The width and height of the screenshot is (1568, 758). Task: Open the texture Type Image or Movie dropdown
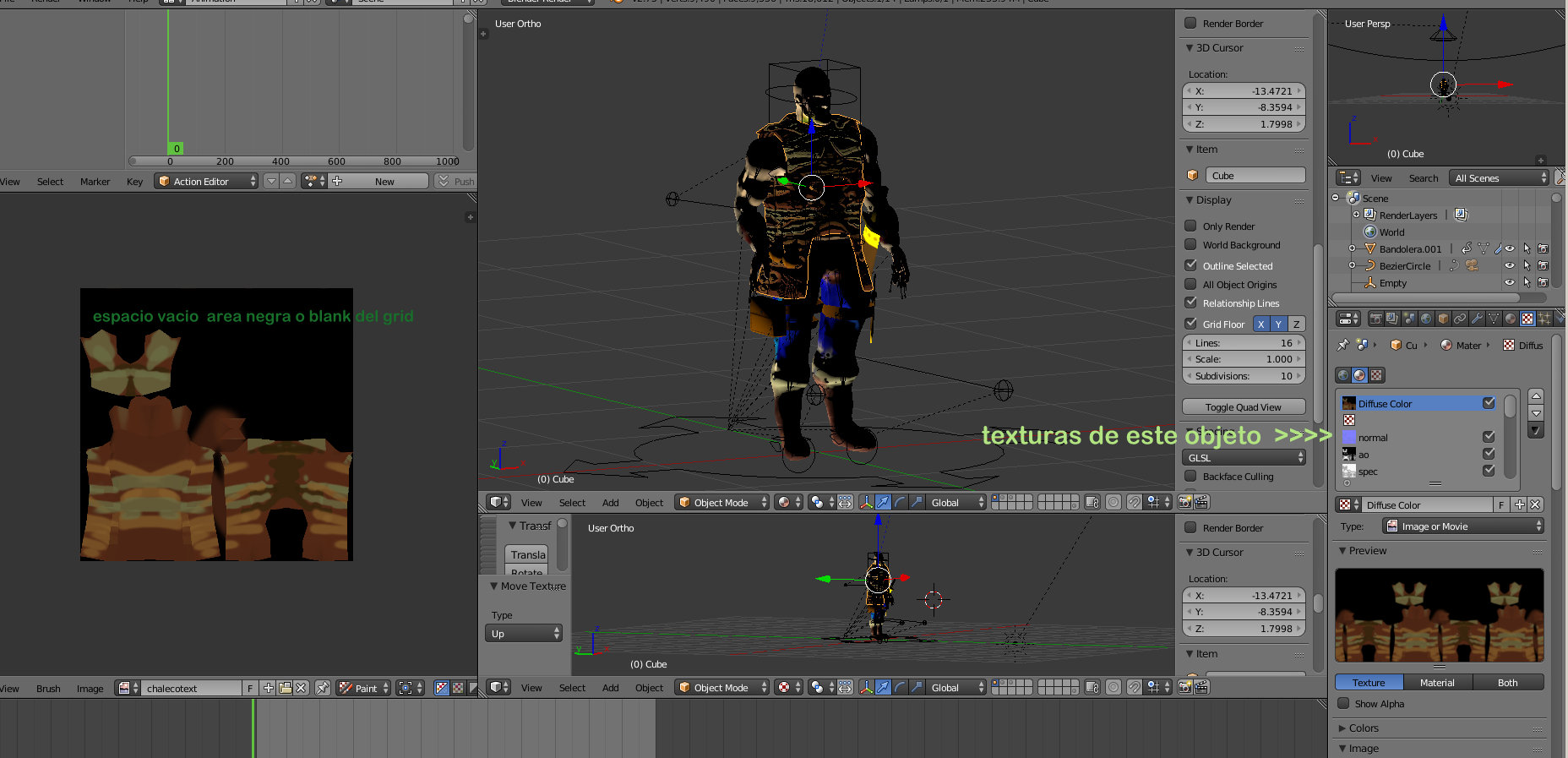point(1462,526)
